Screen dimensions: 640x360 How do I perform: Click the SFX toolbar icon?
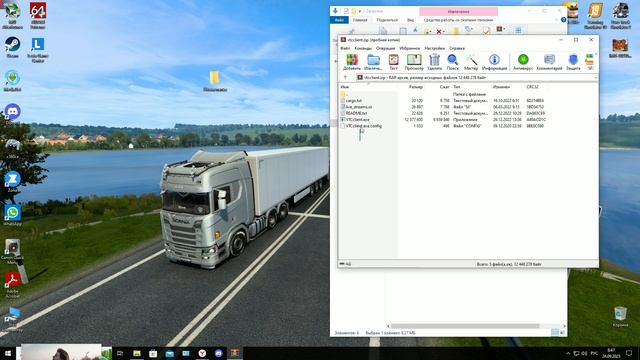coord(590,62)
